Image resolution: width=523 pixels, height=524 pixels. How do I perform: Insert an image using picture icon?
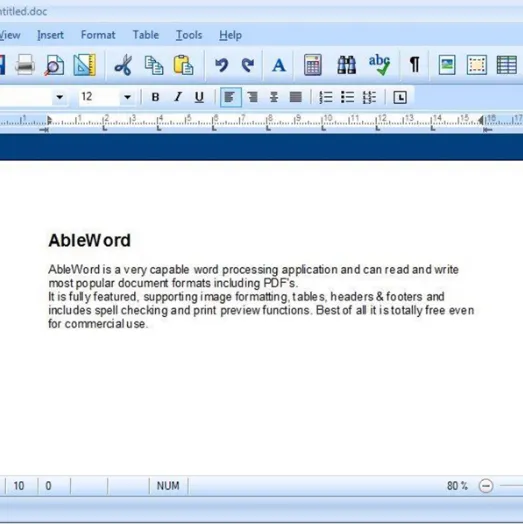[447, 64]
